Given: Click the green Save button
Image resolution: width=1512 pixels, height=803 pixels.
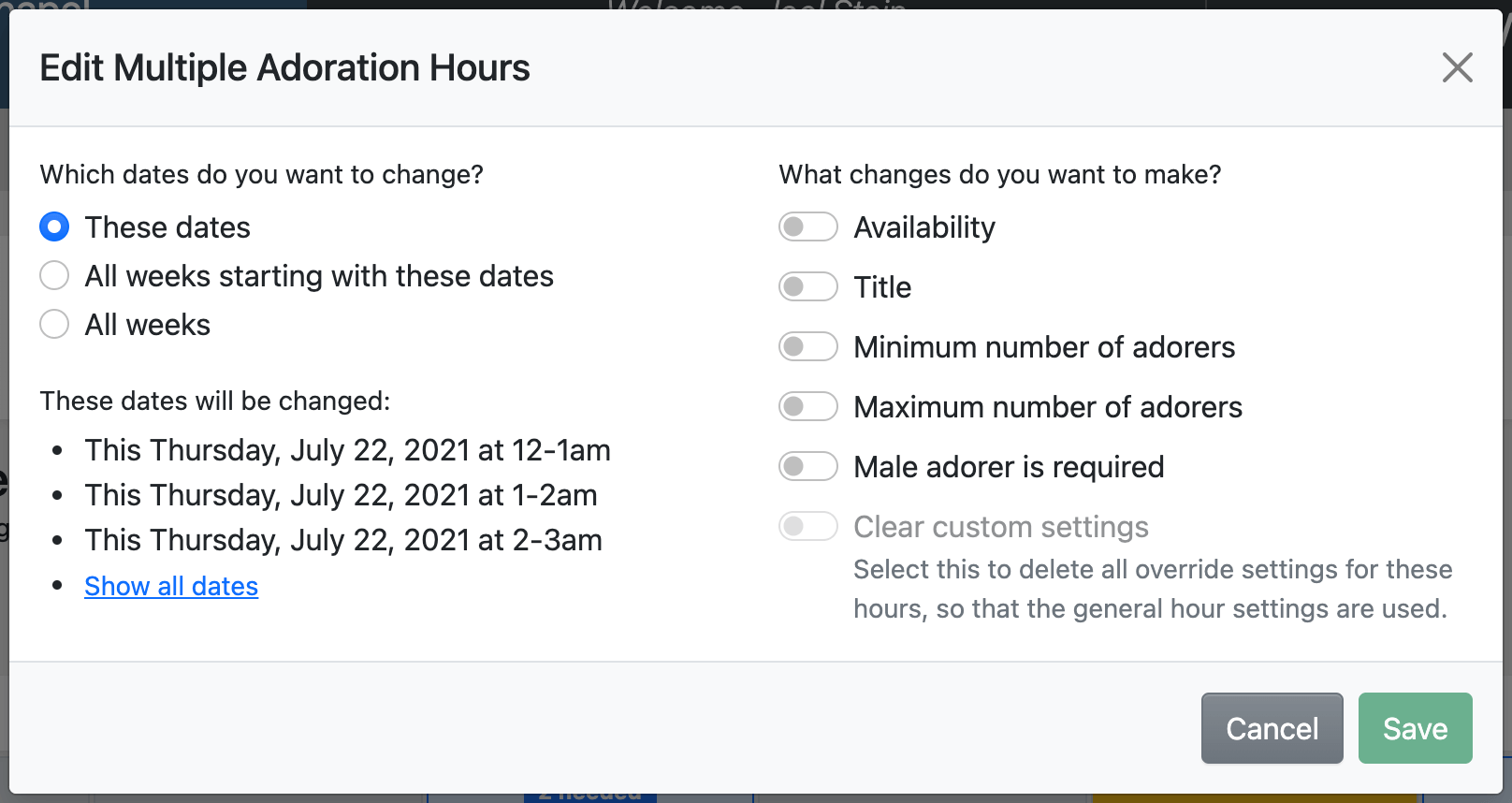Looking at the screenshot, I should [x=1415, y=728].
